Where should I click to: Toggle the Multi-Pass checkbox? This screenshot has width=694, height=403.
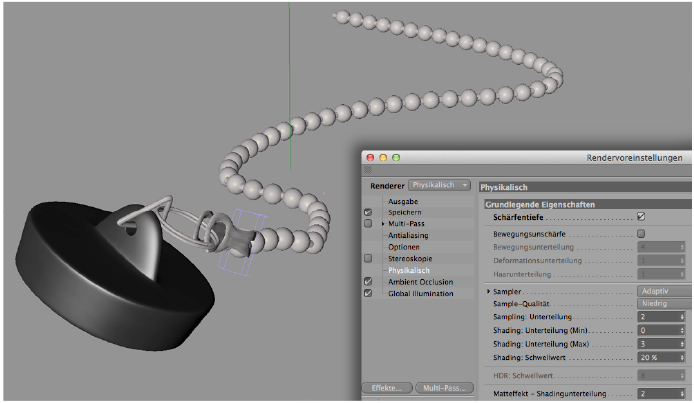pyautogui.click(x=368, y=223)
